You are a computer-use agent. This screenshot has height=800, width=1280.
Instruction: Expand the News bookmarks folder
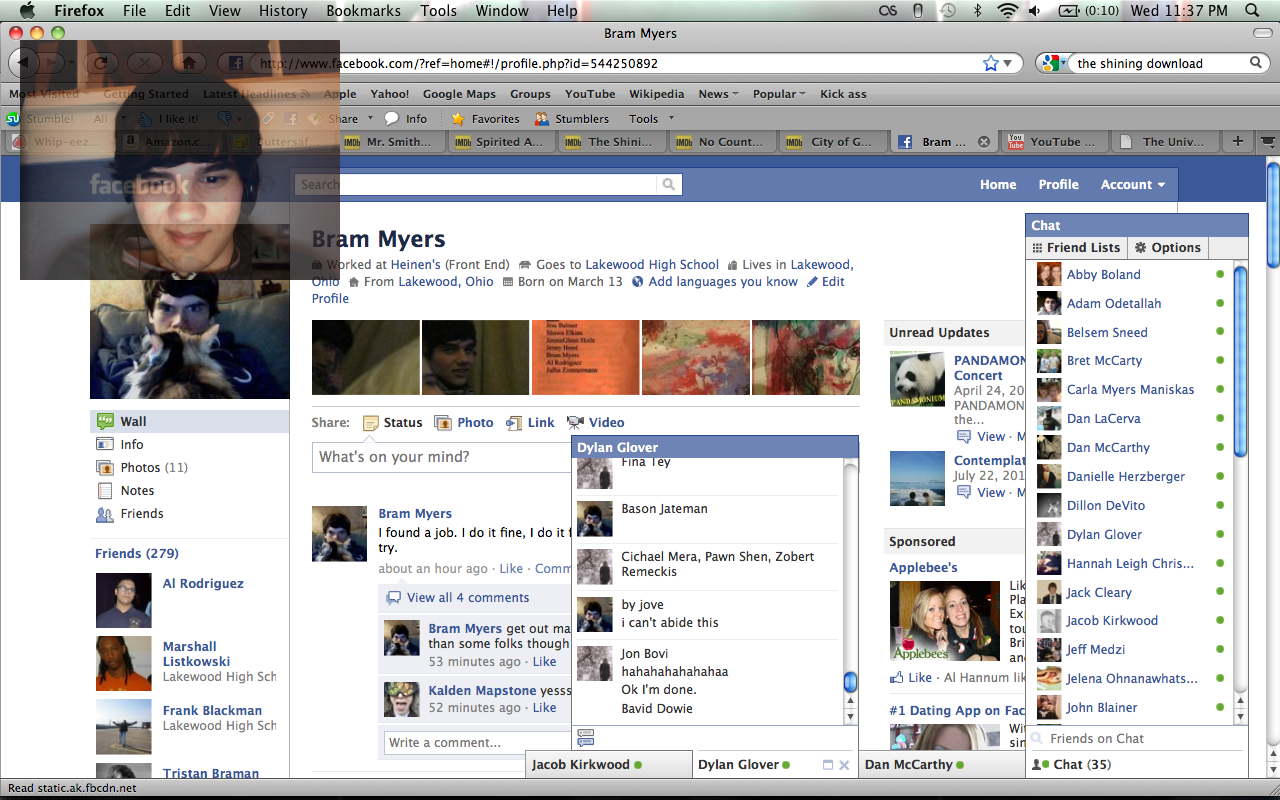(718, 94)
